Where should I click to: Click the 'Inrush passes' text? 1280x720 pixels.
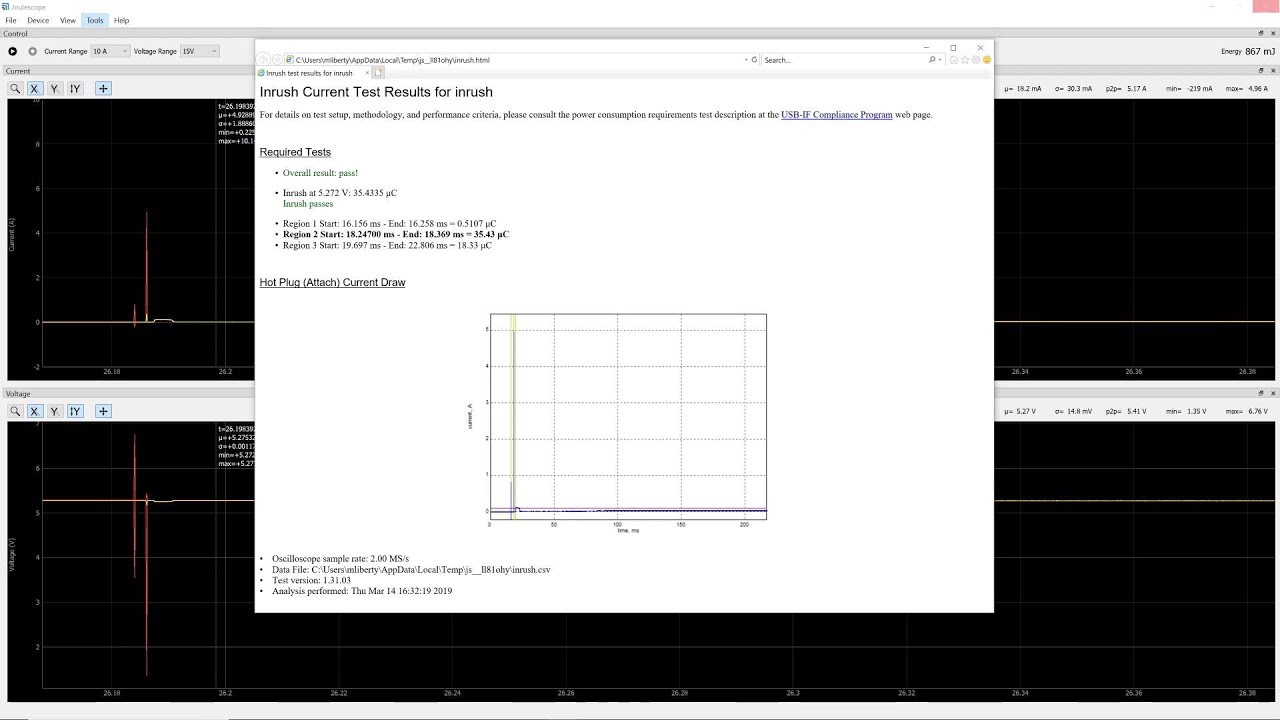(x=308, y=204)
